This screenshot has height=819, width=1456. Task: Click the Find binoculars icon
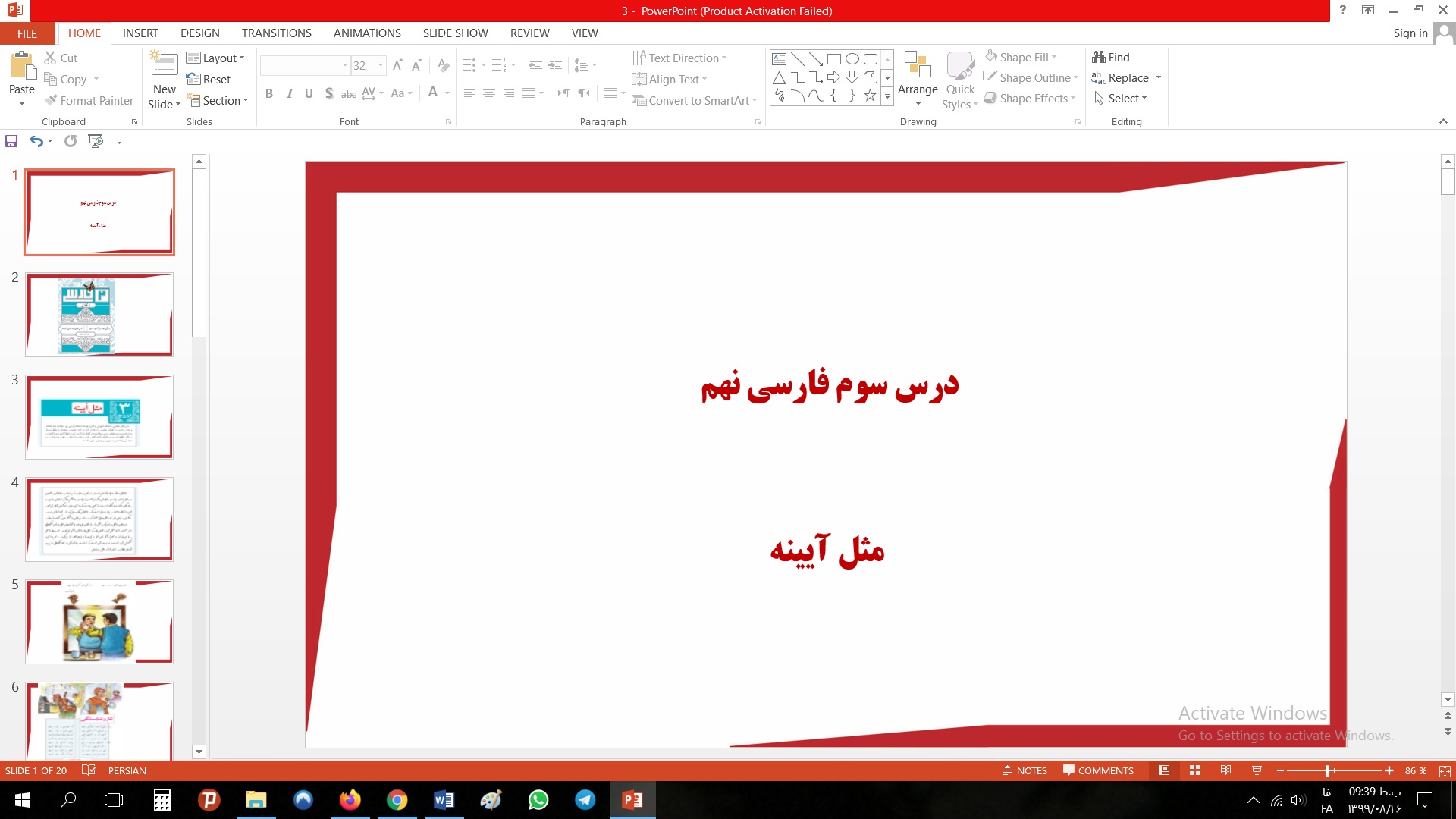1098,57
